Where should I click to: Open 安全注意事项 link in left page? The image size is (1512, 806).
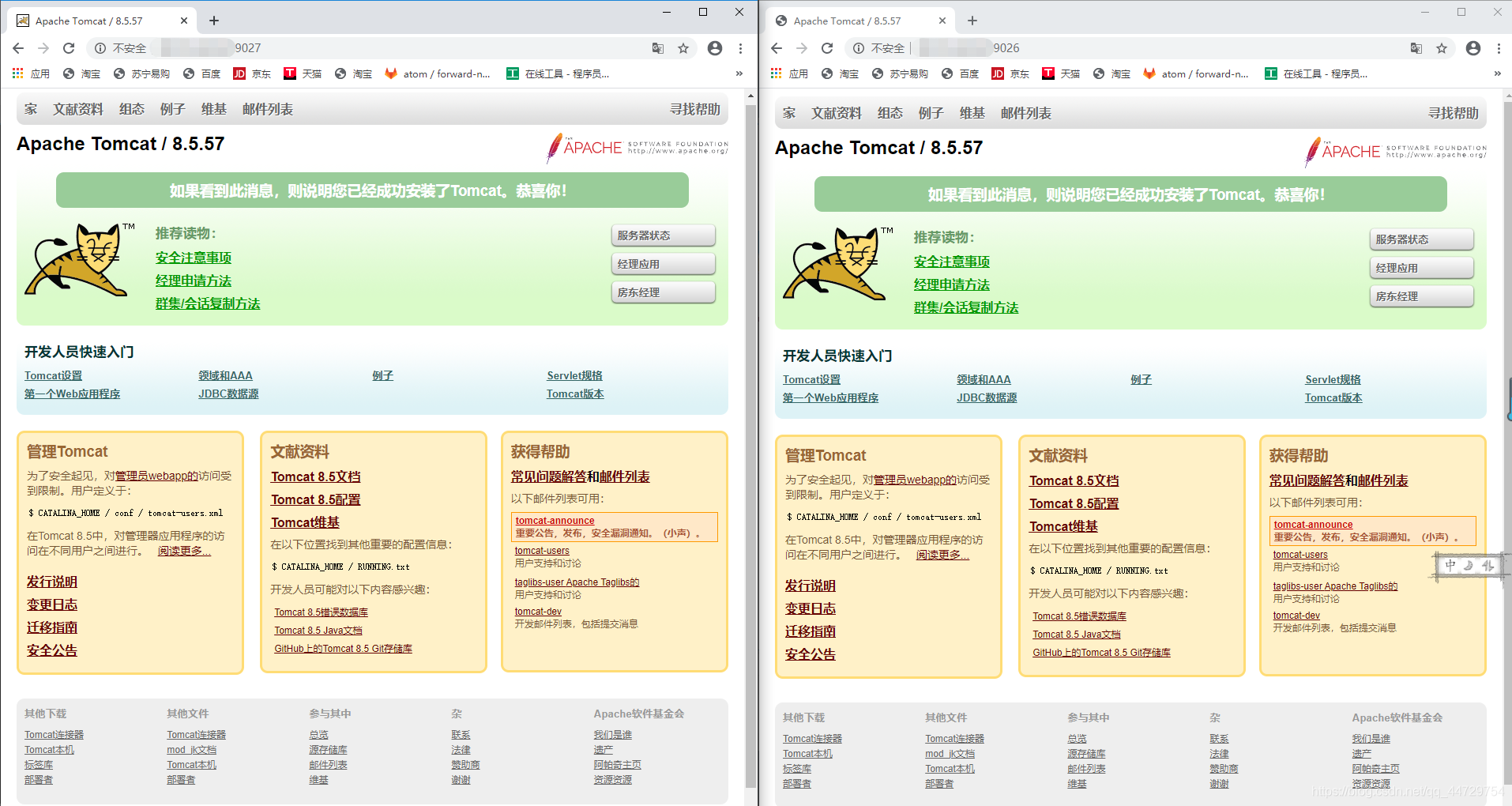click(x=194, y=258)
